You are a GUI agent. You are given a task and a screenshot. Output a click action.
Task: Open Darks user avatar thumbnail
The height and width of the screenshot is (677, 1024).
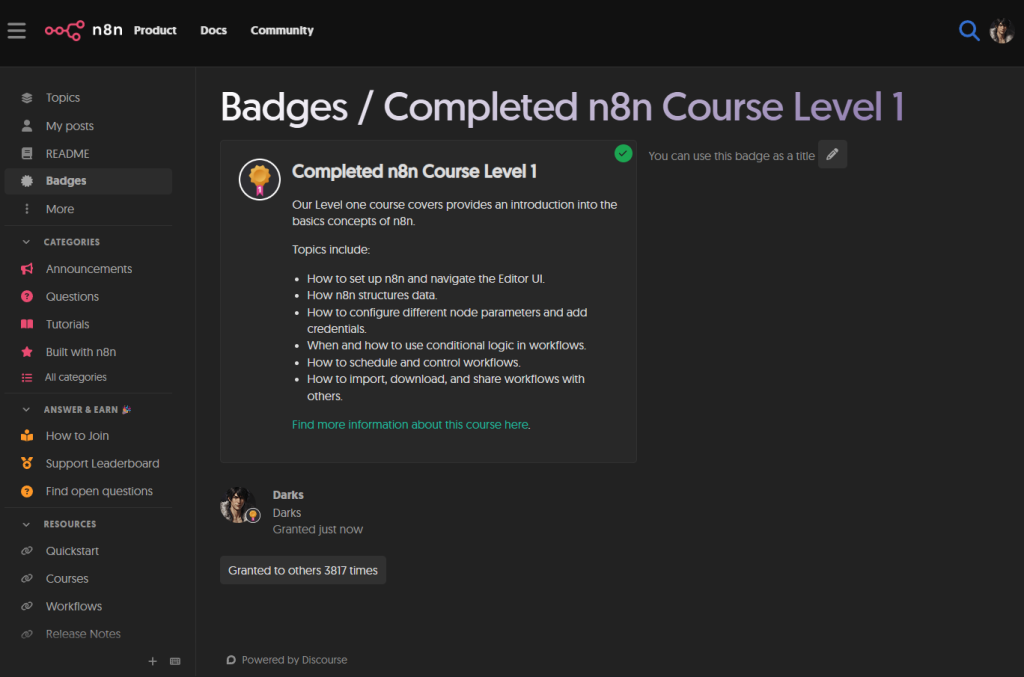point(238,505)
